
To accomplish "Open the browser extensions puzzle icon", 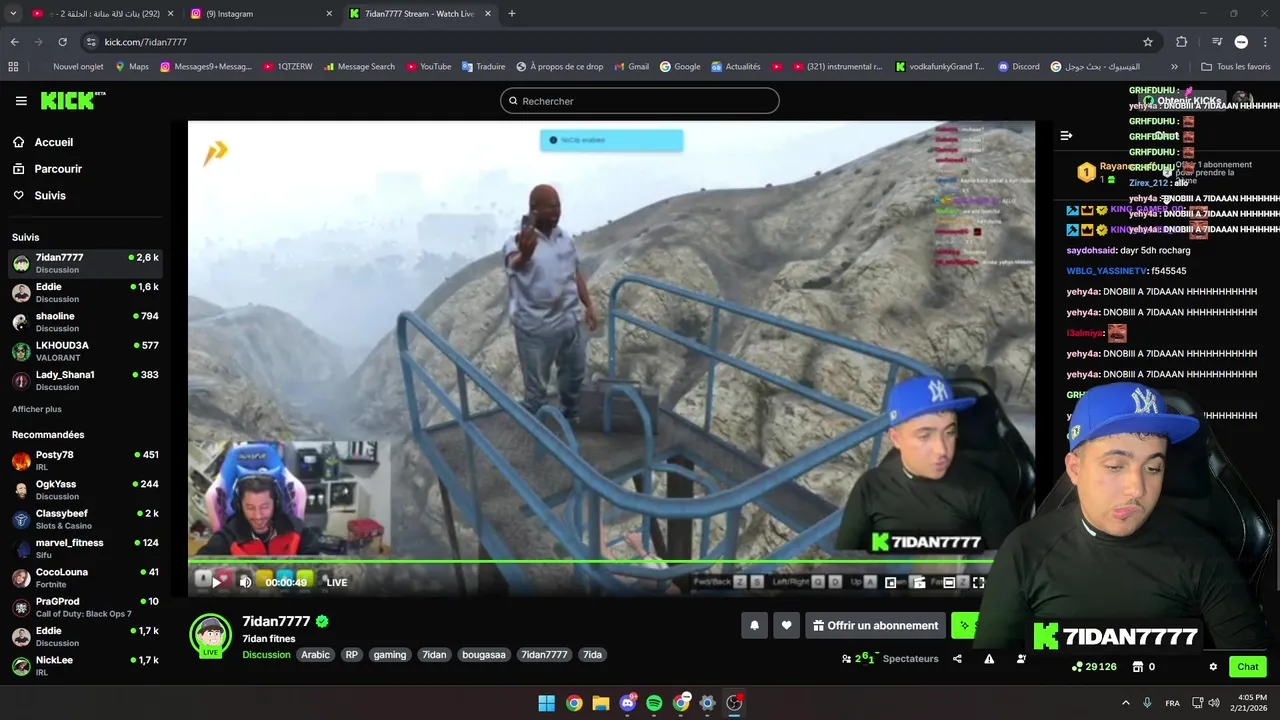I will coord(1182,42).
